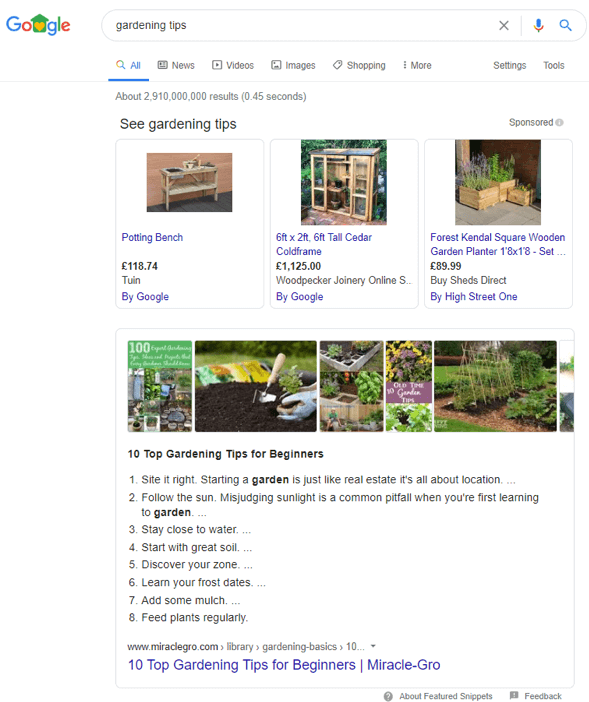Open the Images tab
The width and height of the screenshot is (589, 702).
pyautogui.click(x=293, y=65)
